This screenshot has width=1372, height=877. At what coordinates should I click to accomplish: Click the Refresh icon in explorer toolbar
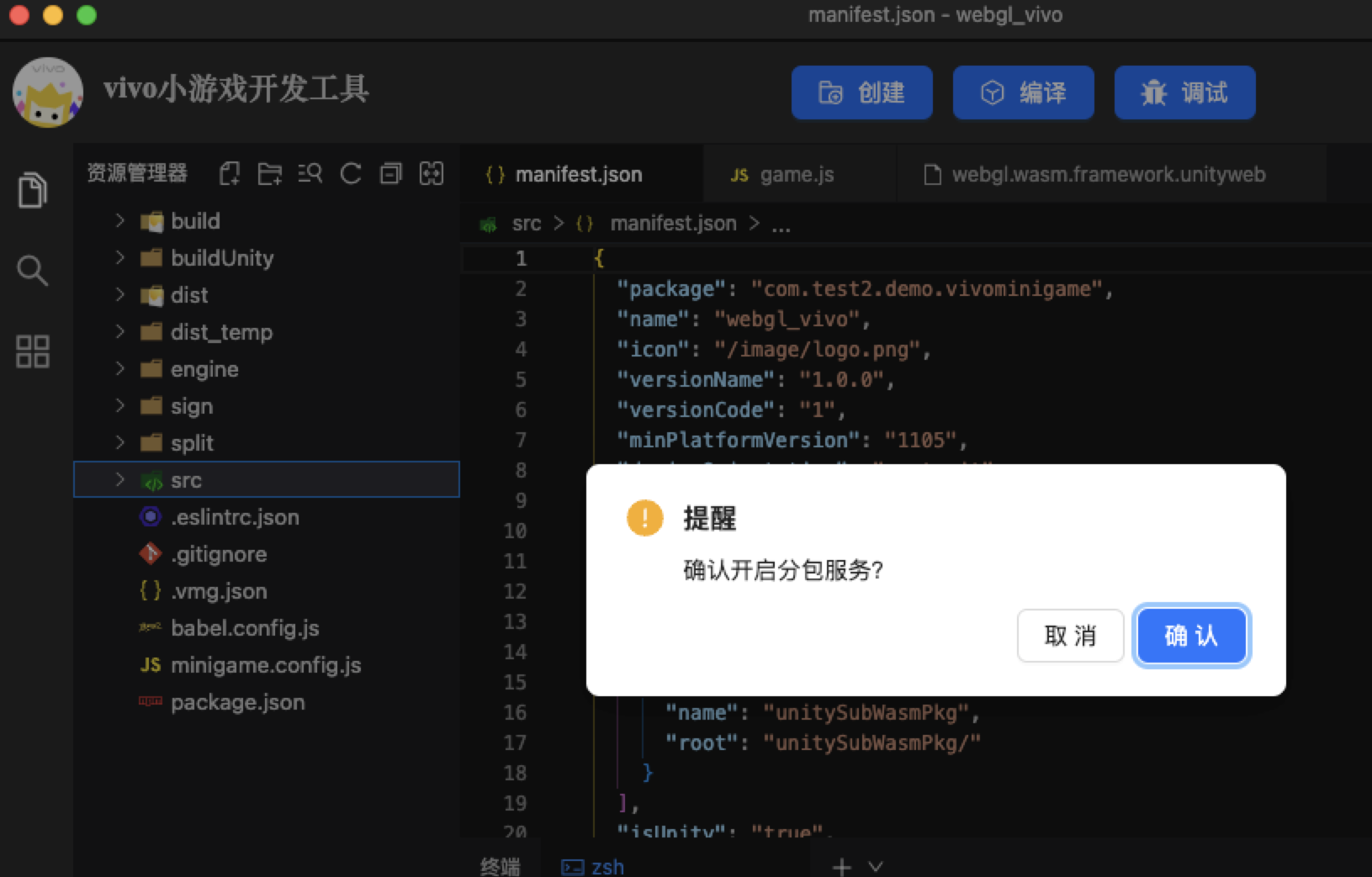coord(351,174)
